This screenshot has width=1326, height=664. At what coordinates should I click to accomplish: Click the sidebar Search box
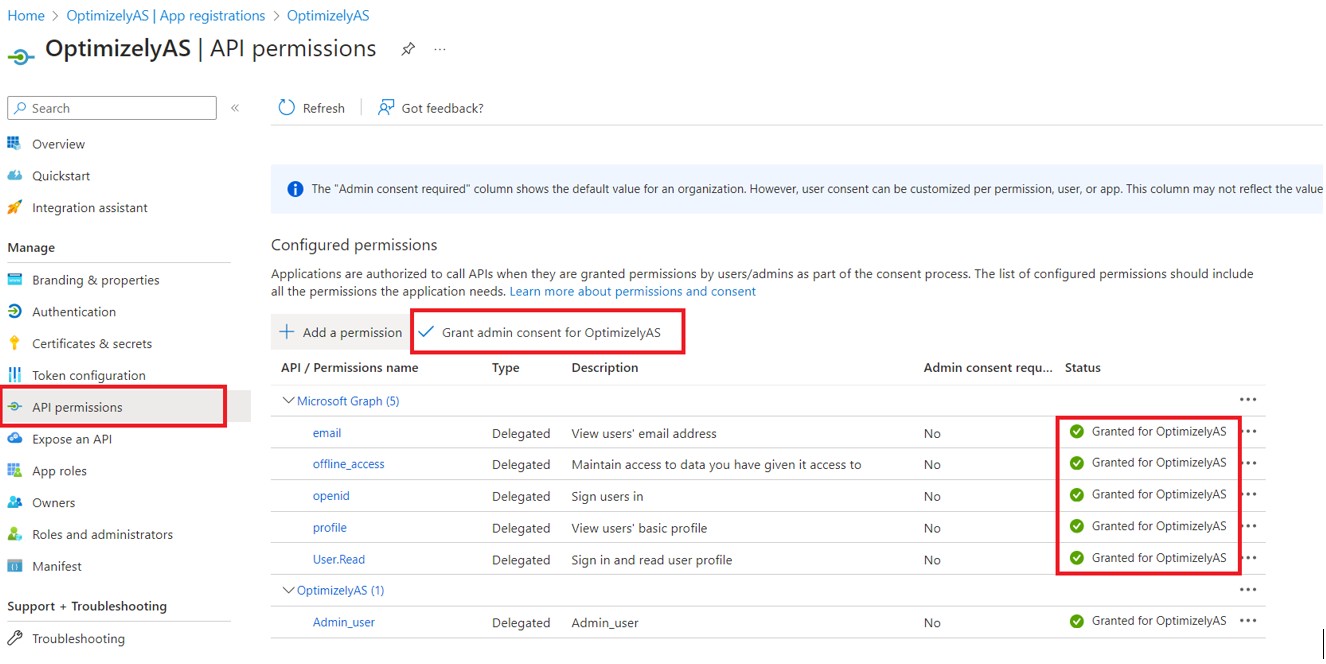pos(112,108)
